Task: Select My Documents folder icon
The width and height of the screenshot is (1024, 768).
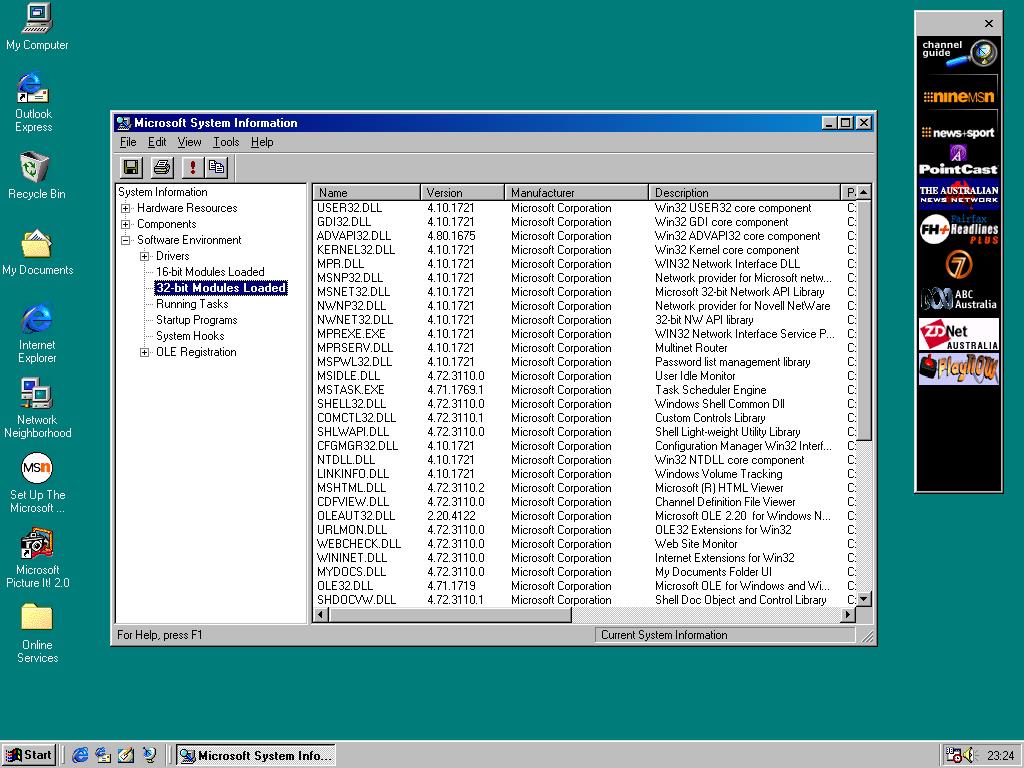Action: pos(37,252)
